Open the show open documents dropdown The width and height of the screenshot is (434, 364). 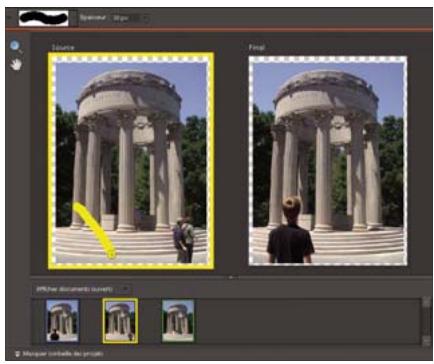click(x=82, y=289)
